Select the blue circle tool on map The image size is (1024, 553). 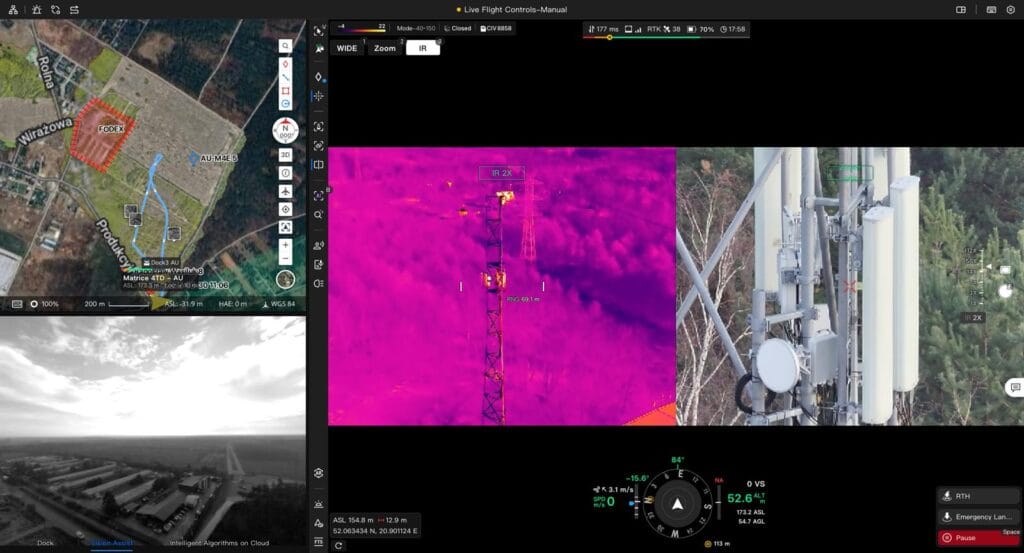(x=285, y=104)
